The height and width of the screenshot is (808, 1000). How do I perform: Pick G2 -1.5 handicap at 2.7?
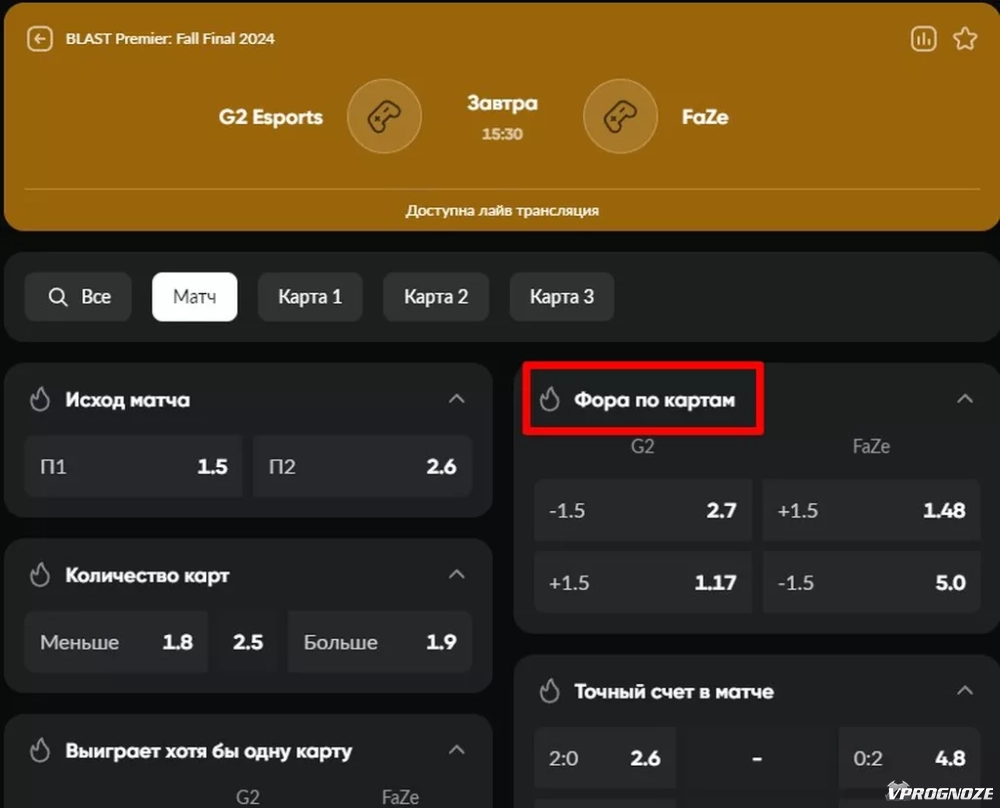pos(642,510)
